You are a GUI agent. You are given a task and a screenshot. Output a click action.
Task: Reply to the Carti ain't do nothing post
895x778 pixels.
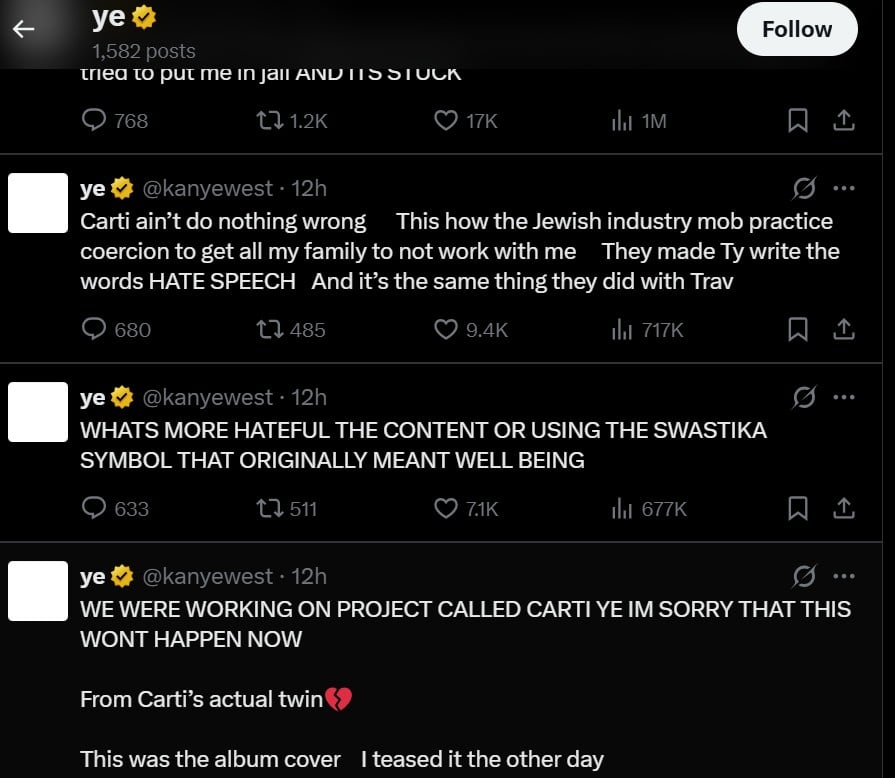pyautogui.click(x=94, y=329)
